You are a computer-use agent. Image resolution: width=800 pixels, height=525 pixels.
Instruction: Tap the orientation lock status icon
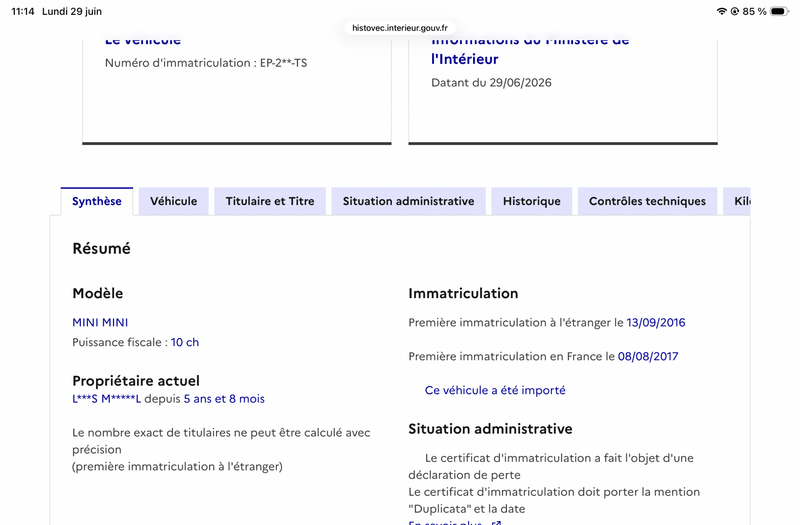click(735, 11)
